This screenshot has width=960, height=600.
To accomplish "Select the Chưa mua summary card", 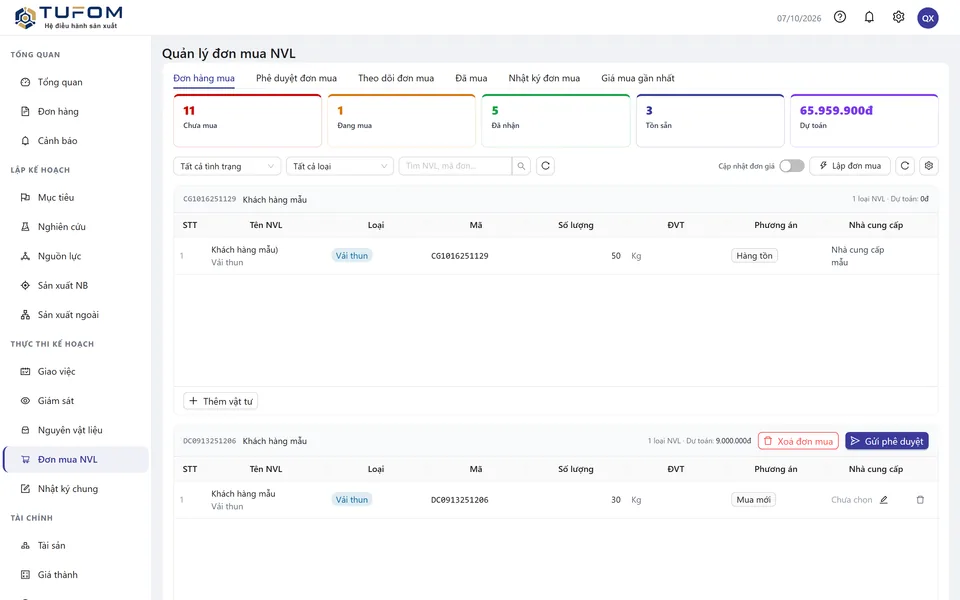I will [247, 120].
